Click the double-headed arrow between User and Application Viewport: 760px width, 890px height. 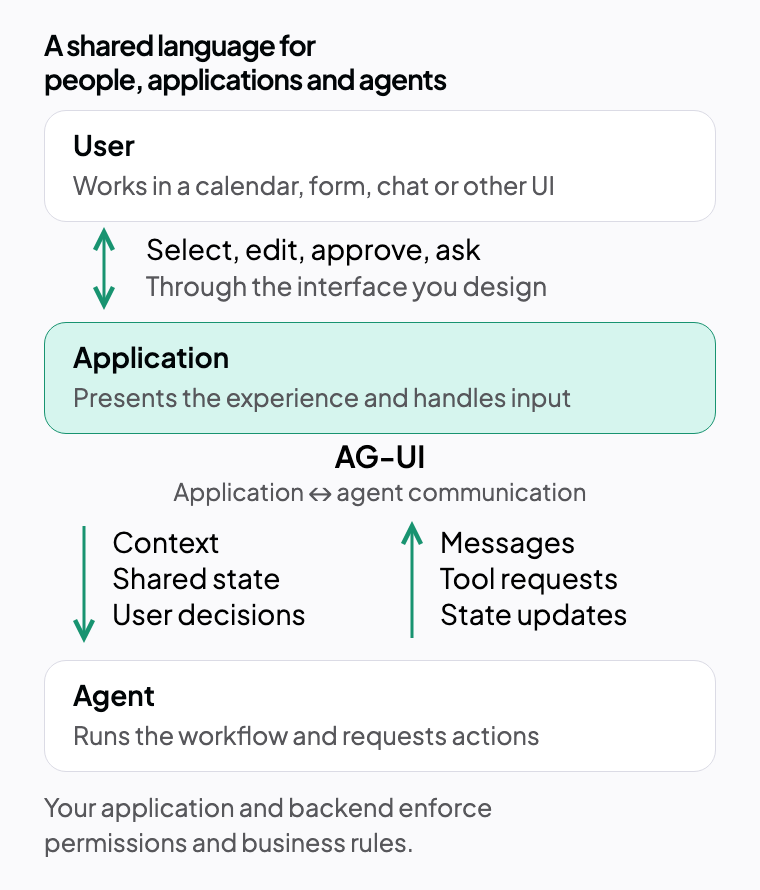coord(104,268)
